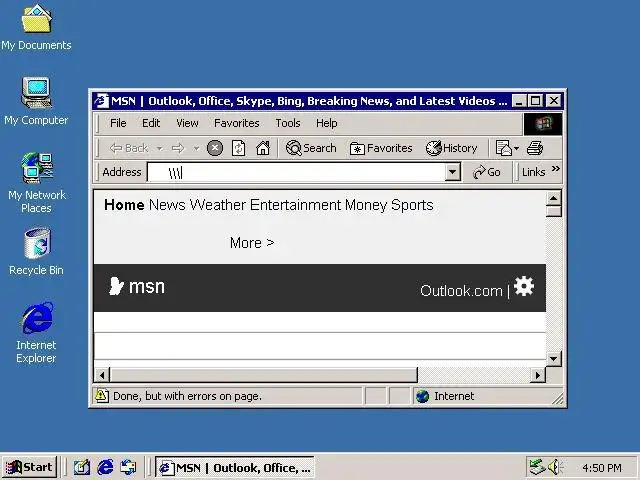Open the Outlook.com link
This screenshot has height=480, width=640.
[461, 291]
